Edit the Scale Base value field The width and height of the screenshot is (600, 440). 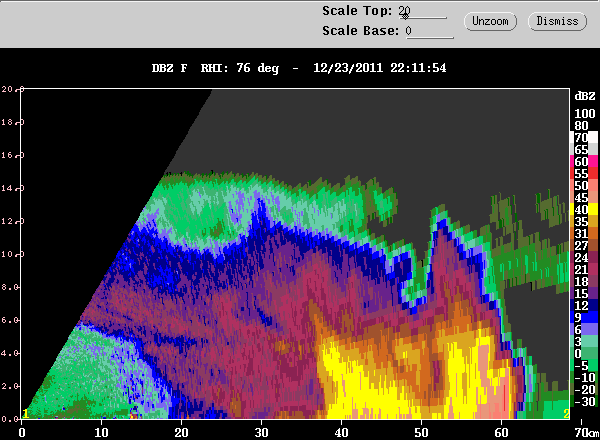[x=429, y=31]
